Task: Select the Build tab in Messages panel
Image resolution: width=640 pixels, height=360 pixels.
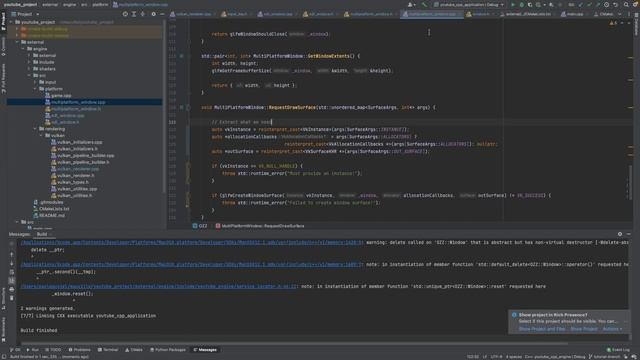Action: [x=42, y=234]
